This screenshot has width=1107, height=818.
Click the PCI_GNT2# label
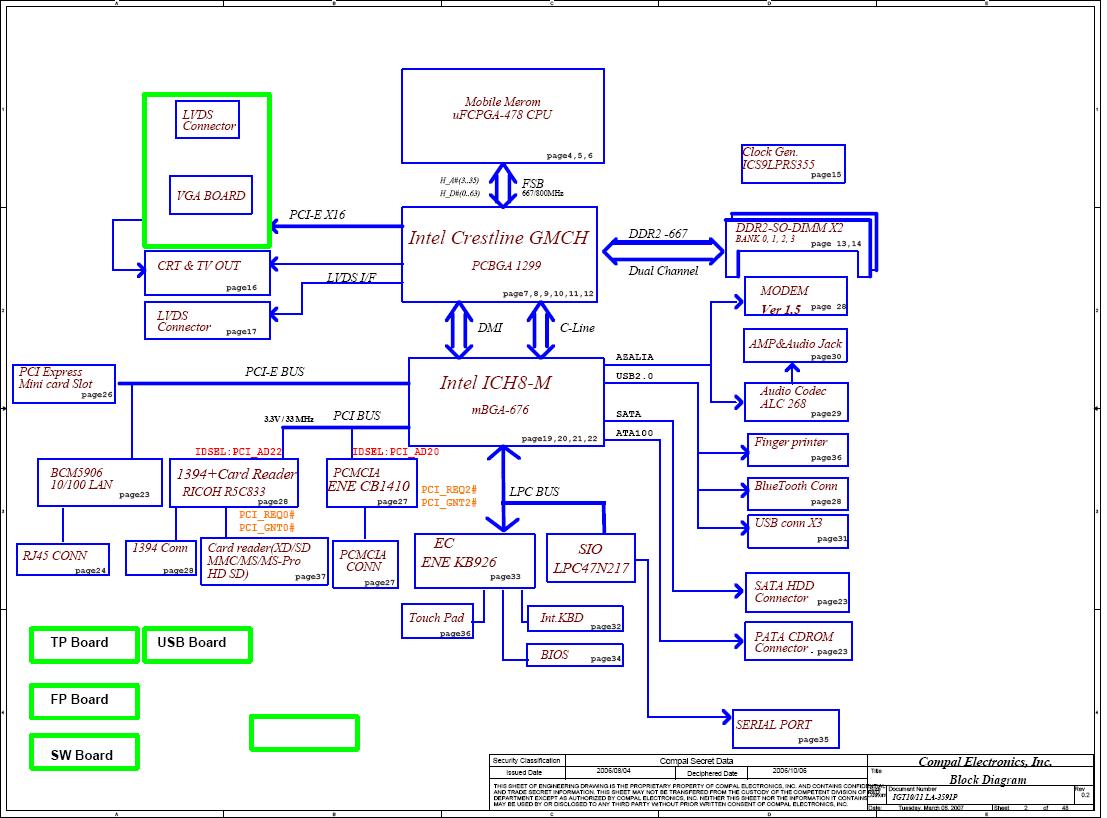449,503
